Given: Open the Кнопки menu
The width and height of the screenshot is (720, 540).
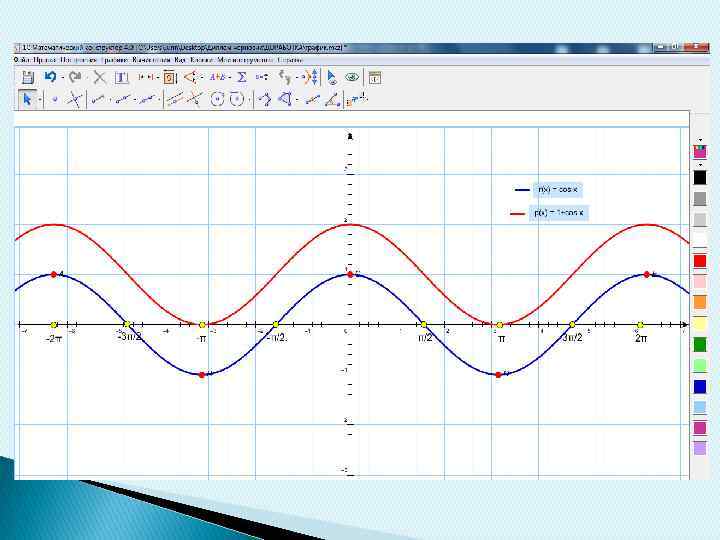Looking at the screenshot, I should (x=202, y=60).
